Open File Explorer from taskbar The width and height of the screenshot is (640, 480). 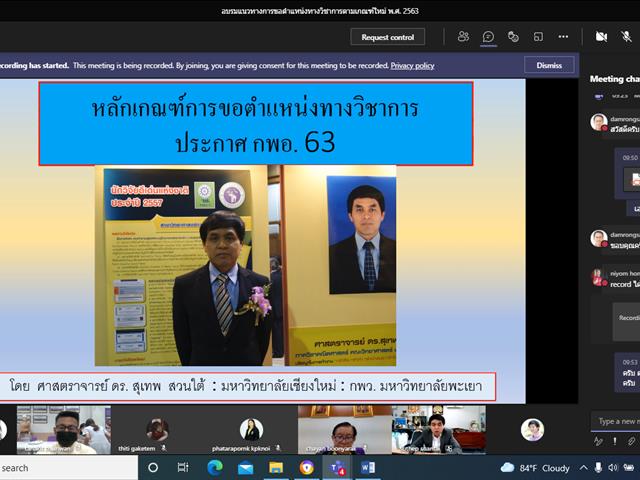(276, 468)
